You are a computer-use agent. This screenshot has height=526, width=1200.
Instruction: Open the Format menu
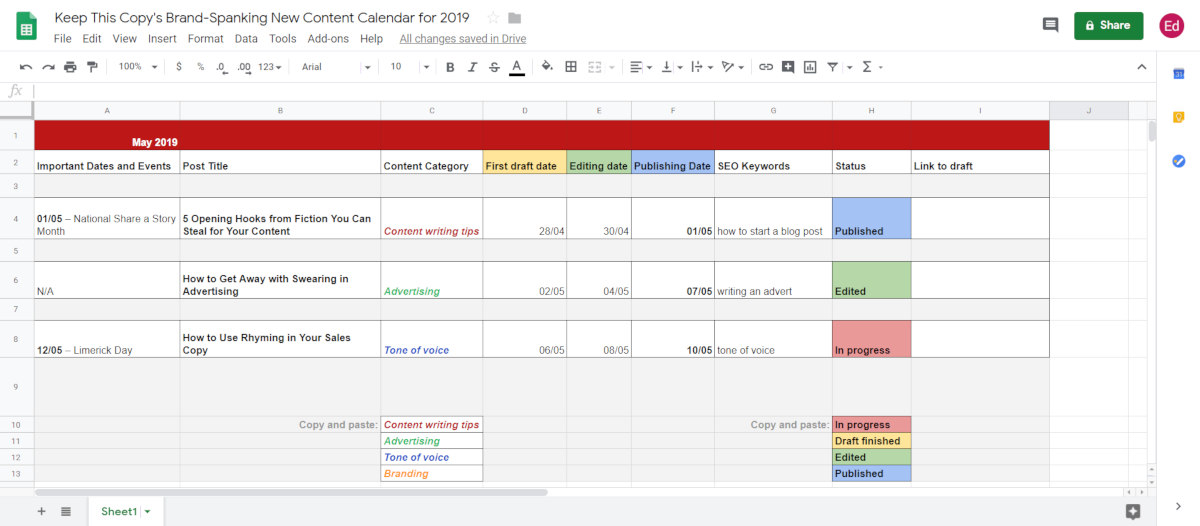pyautogui.click(x=206, y=39)
